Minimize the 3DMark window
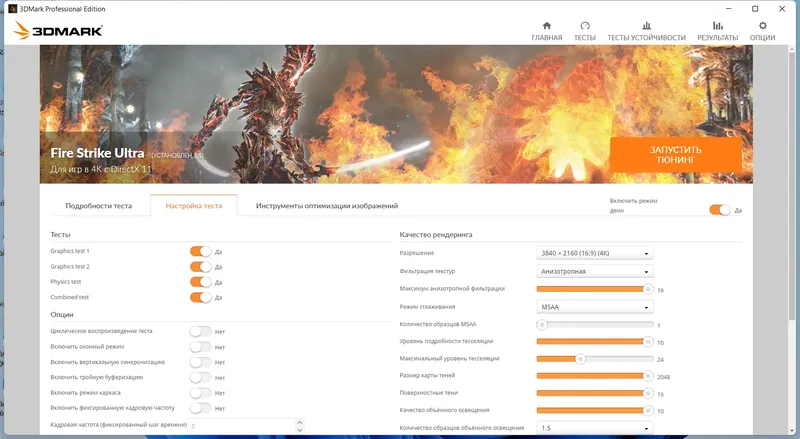The height and width of the screenshot is (439, 800). click(729, 9)
